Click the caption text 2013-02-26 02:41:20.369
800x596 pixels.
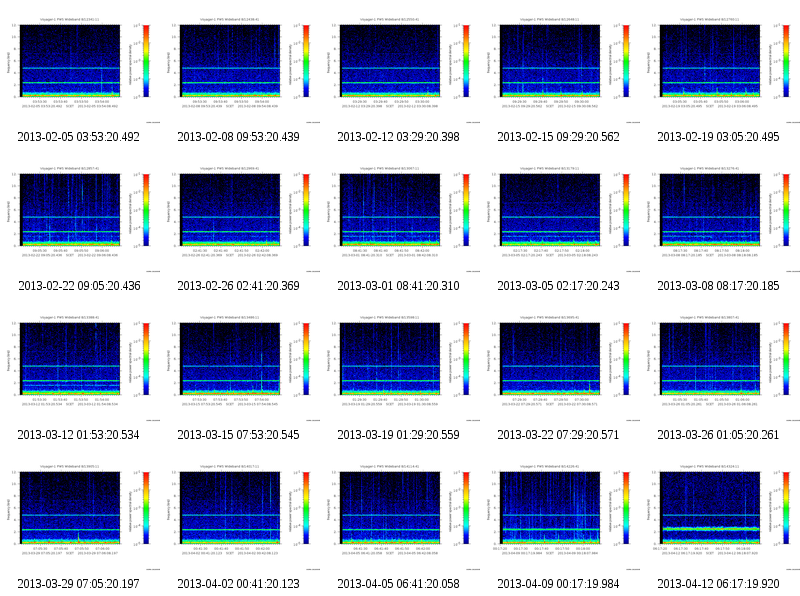point(238,286)
